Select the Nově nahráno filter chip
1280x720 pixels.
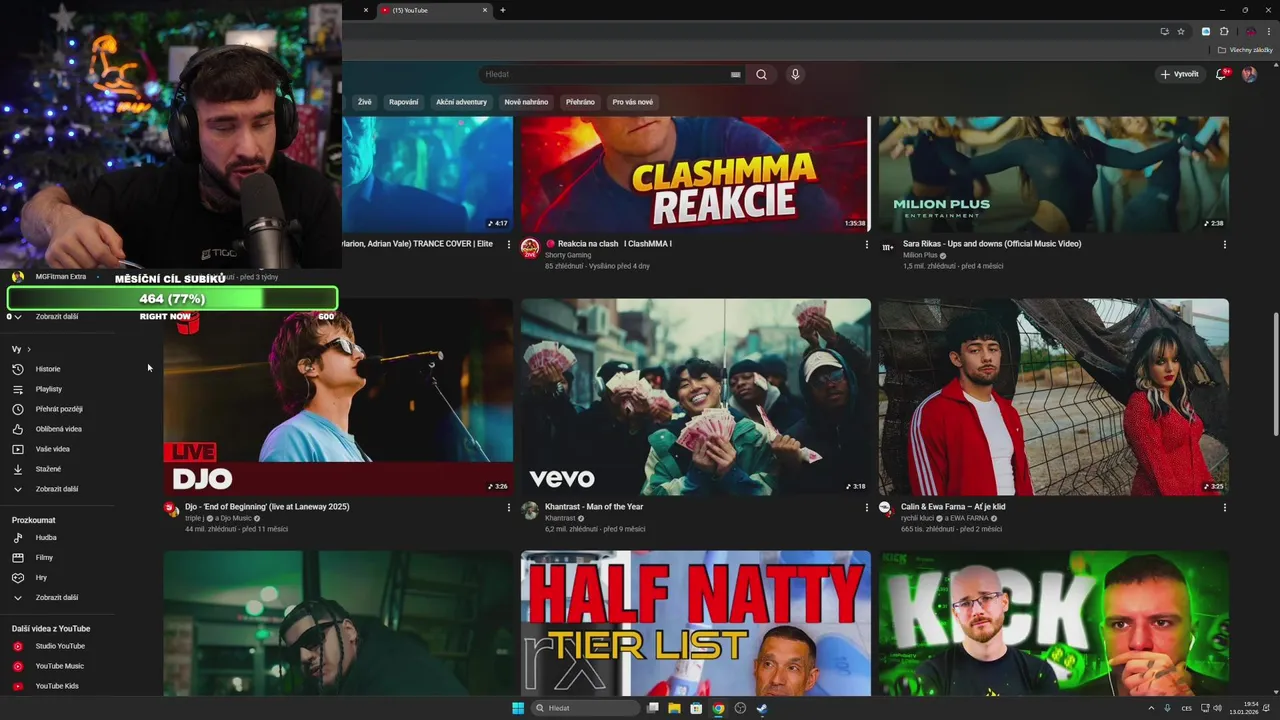tap(526, 102)
